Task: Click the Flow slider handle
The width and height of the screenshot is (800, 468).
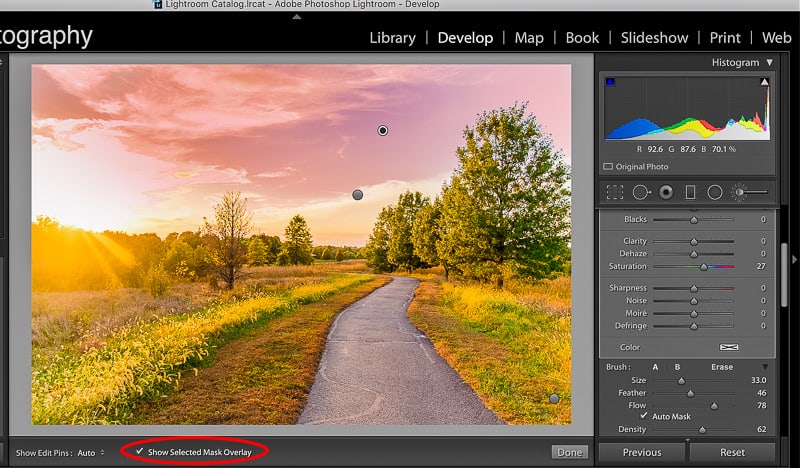Action: (x=714, y=406)
